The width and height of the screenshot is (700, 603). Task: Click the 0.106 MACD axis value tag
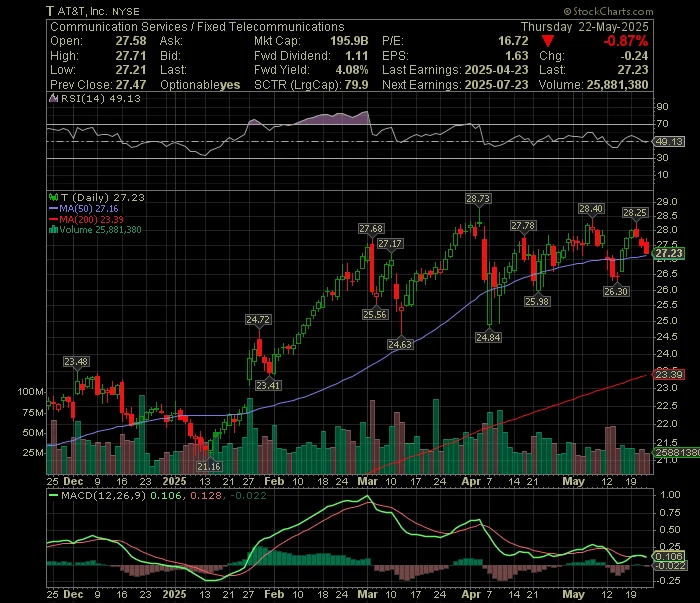(669, 557)
